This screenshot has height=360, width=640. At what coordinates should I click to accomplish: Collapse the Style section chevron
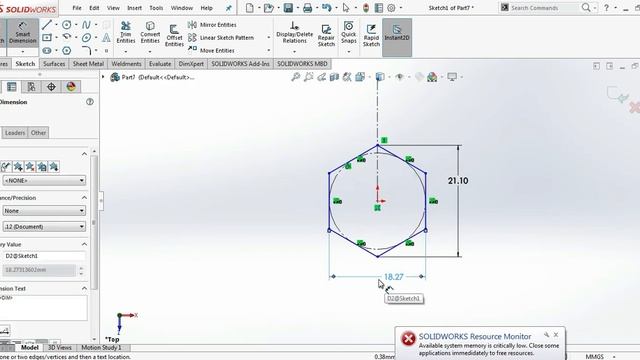pos(84,154)
